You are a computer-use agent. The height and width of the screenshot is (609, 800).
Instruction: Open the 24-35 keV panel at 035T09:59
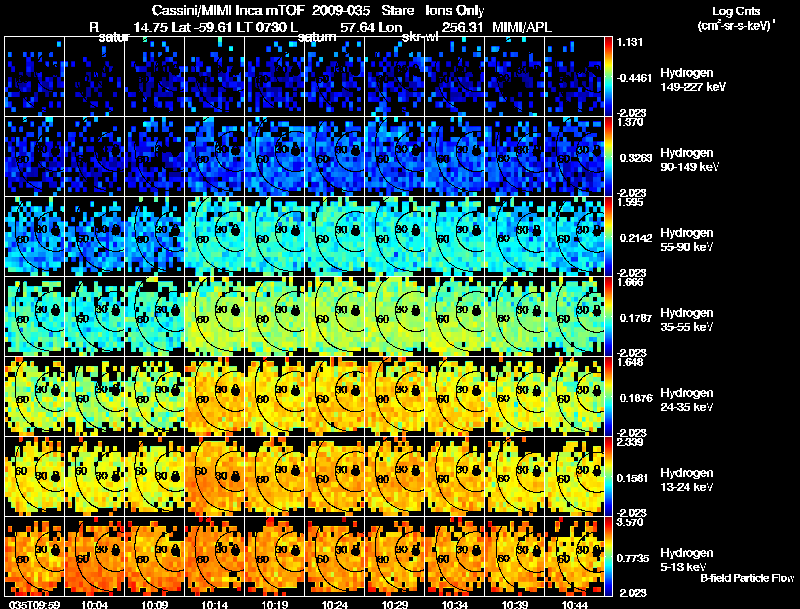point(34,396)
